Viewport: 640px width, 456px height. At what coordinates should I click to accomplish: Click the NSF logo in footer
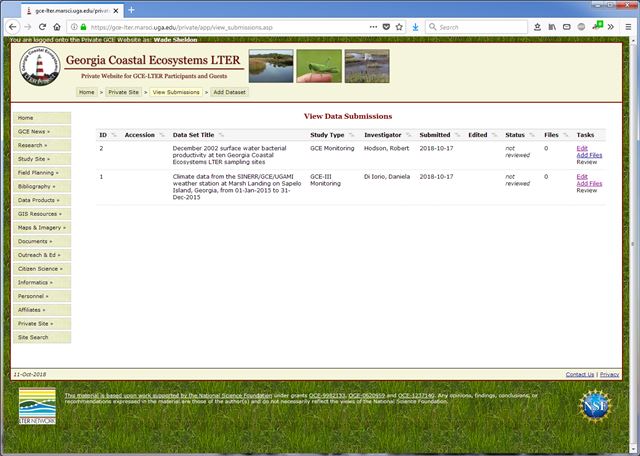[x=596, y=407]
